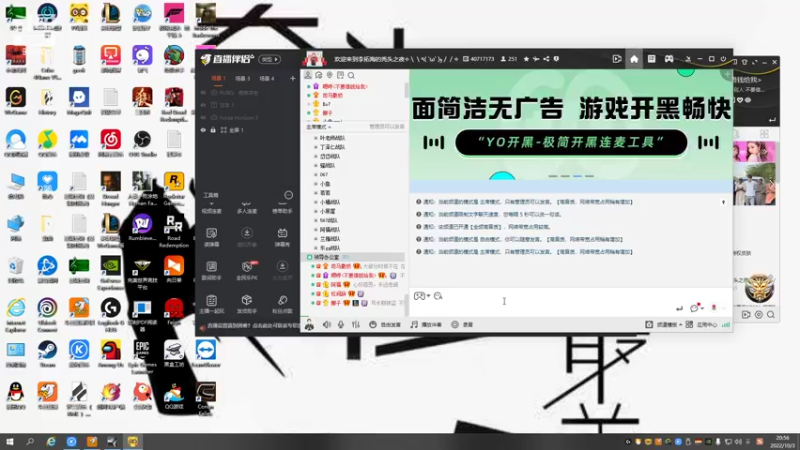
Task: Toggle visibility of the 文本 1 source
Action: tap(204, 105)
